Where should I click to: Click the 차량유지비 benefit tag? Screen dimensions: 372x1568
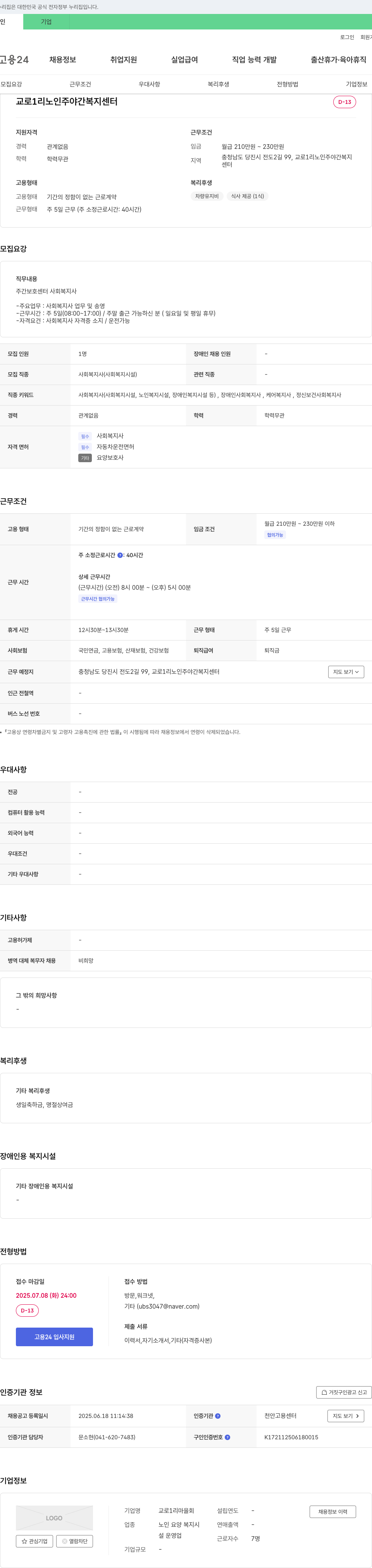[207, 196]
